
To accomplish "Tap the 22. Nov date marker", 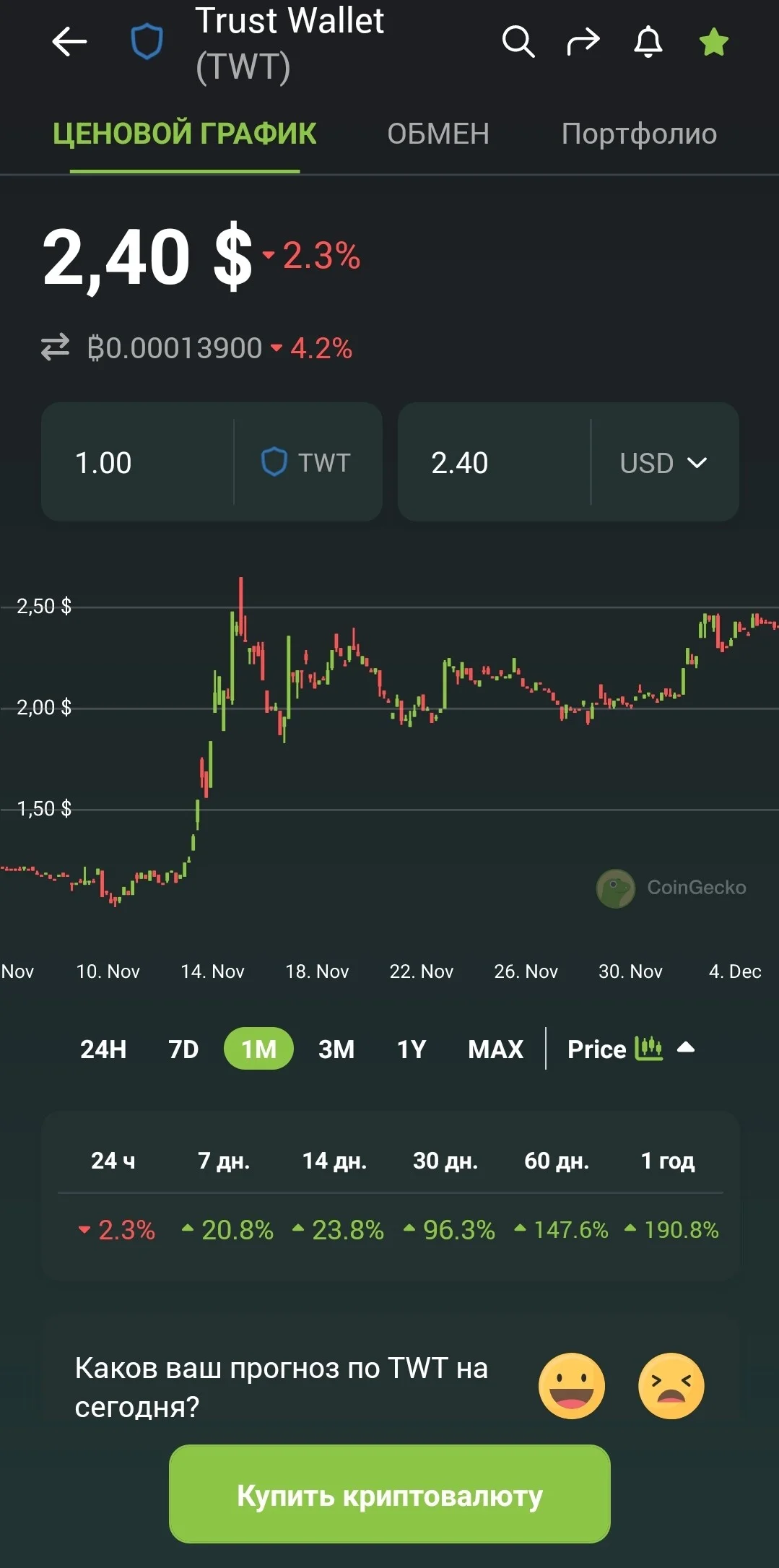I will click(422, 971).
